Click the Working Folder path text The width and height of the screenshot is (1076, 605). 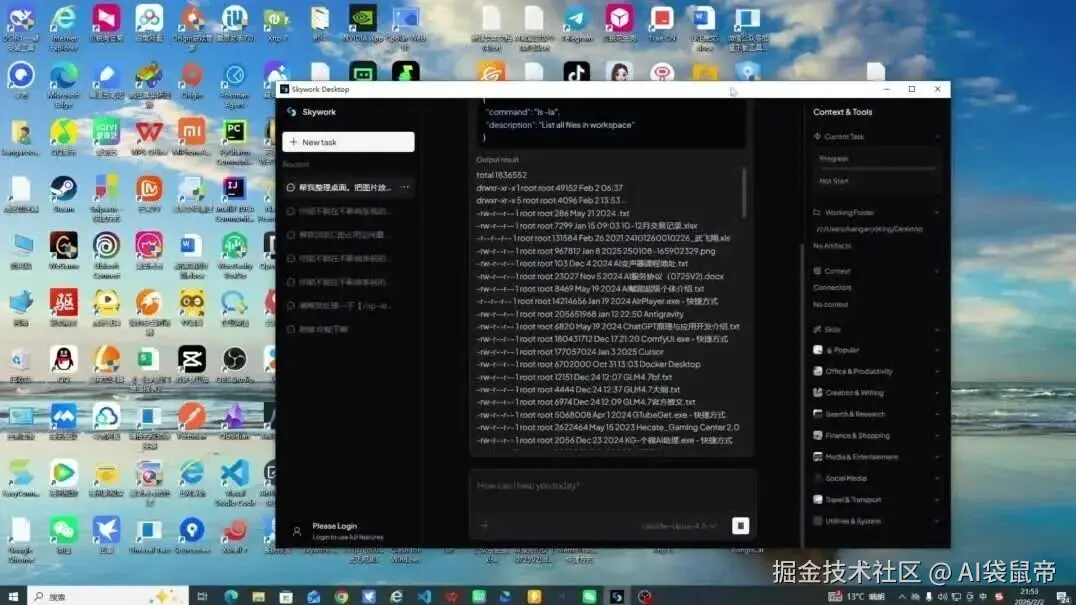click(x=869, y=229)
